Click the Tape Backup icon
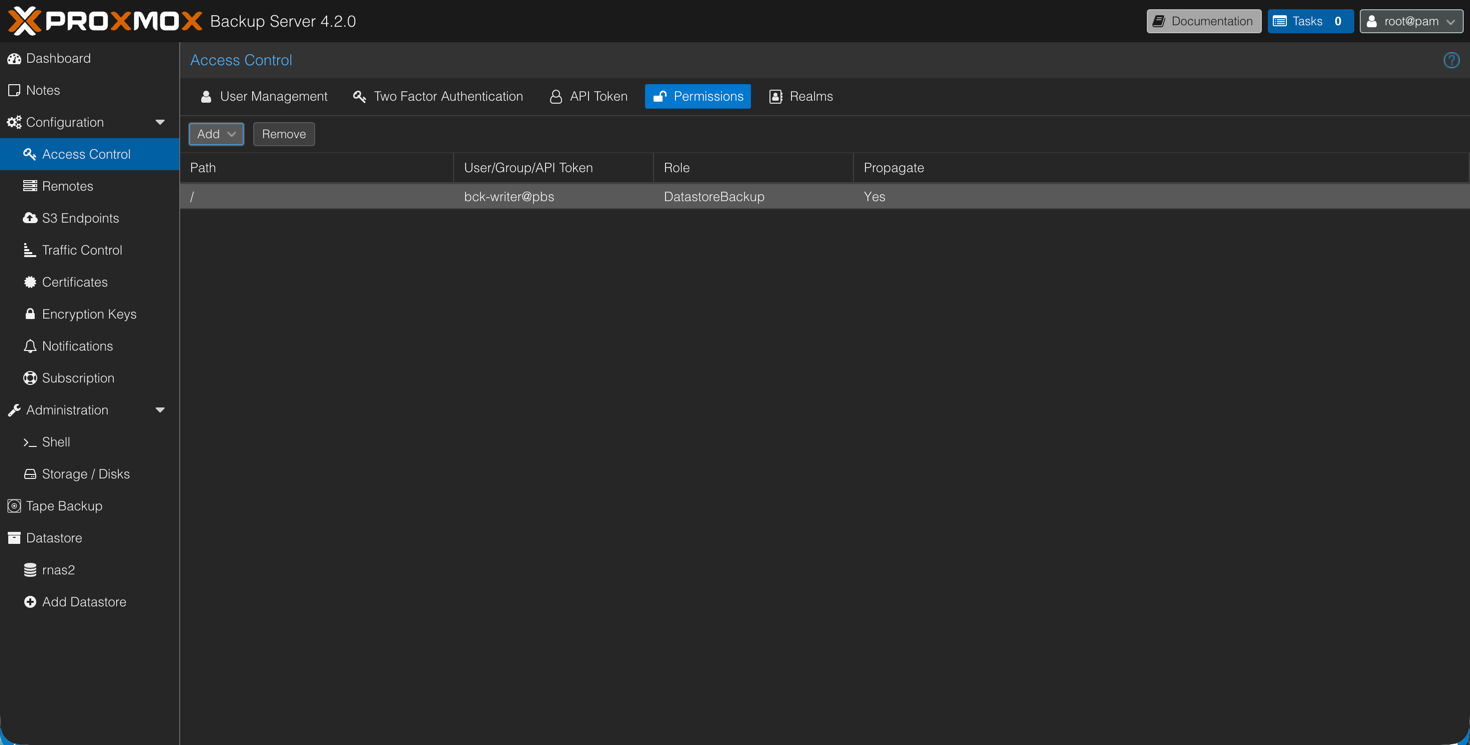 pyautogui.click(x=14, y=506)
